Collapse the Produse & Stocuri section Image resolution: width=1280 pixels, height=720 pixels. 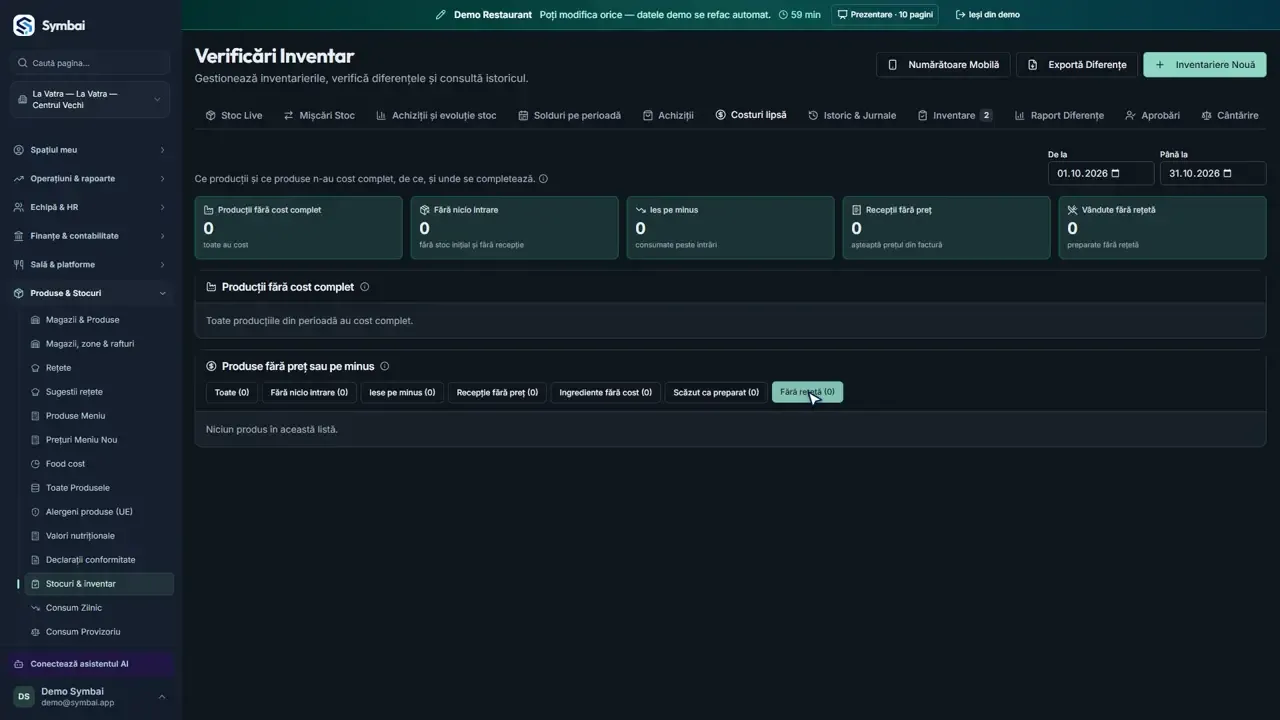pyautogui.click(x=91, y=293)
